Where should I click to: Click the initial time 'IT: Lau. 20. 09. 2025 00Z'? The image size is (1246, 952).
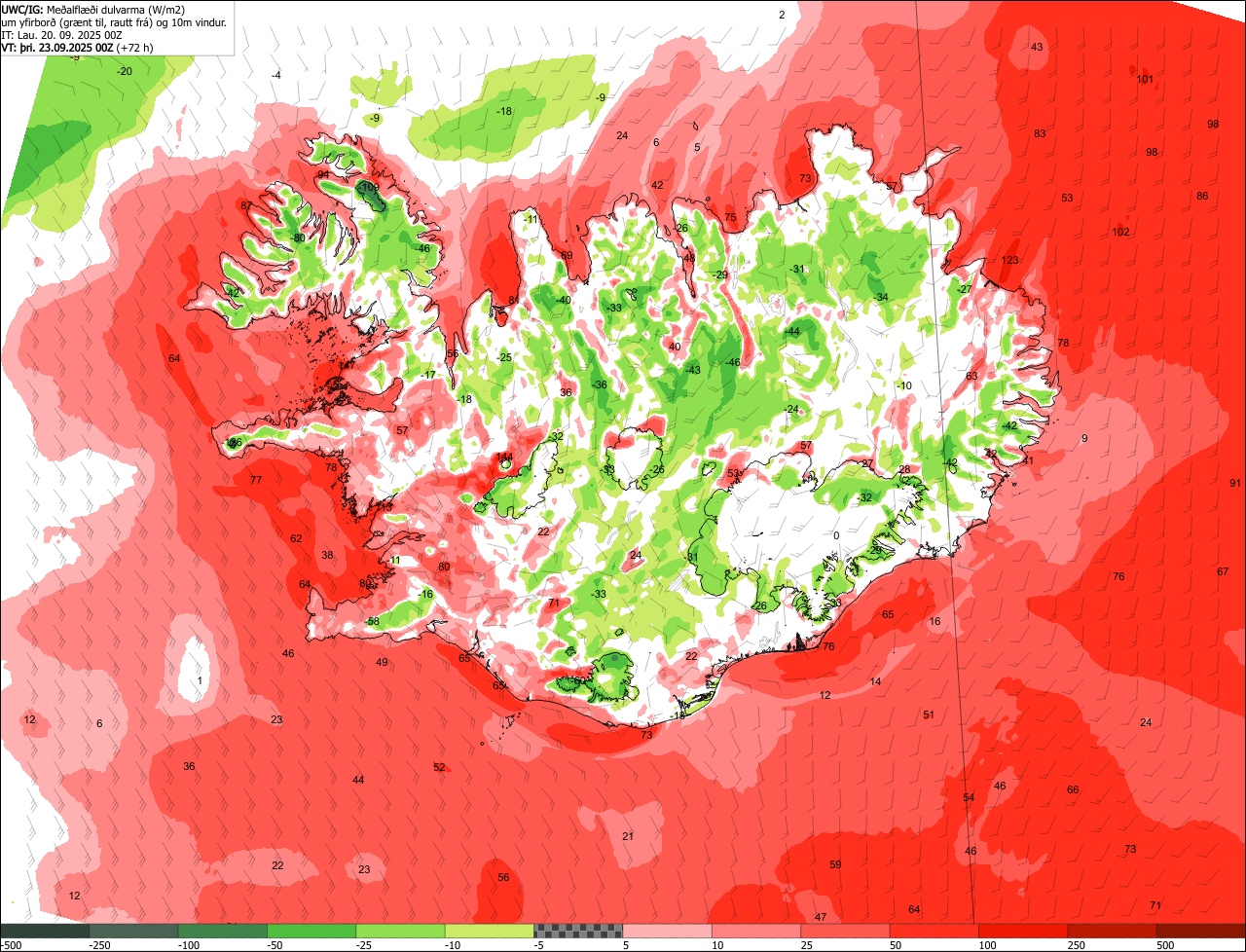pos(62,35)
